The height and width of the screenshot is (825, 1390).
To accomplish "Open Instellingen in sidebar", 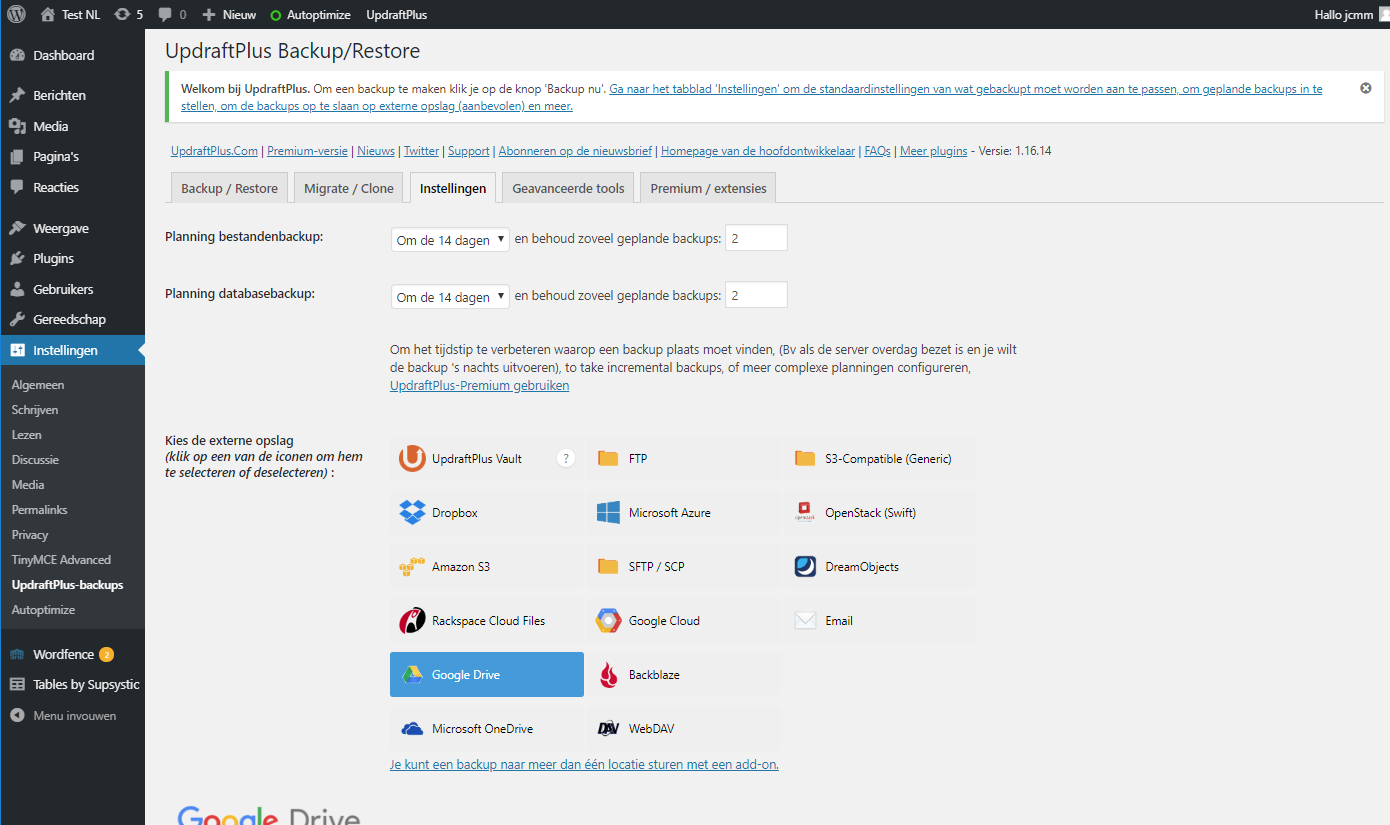I will tap(72, 350).
